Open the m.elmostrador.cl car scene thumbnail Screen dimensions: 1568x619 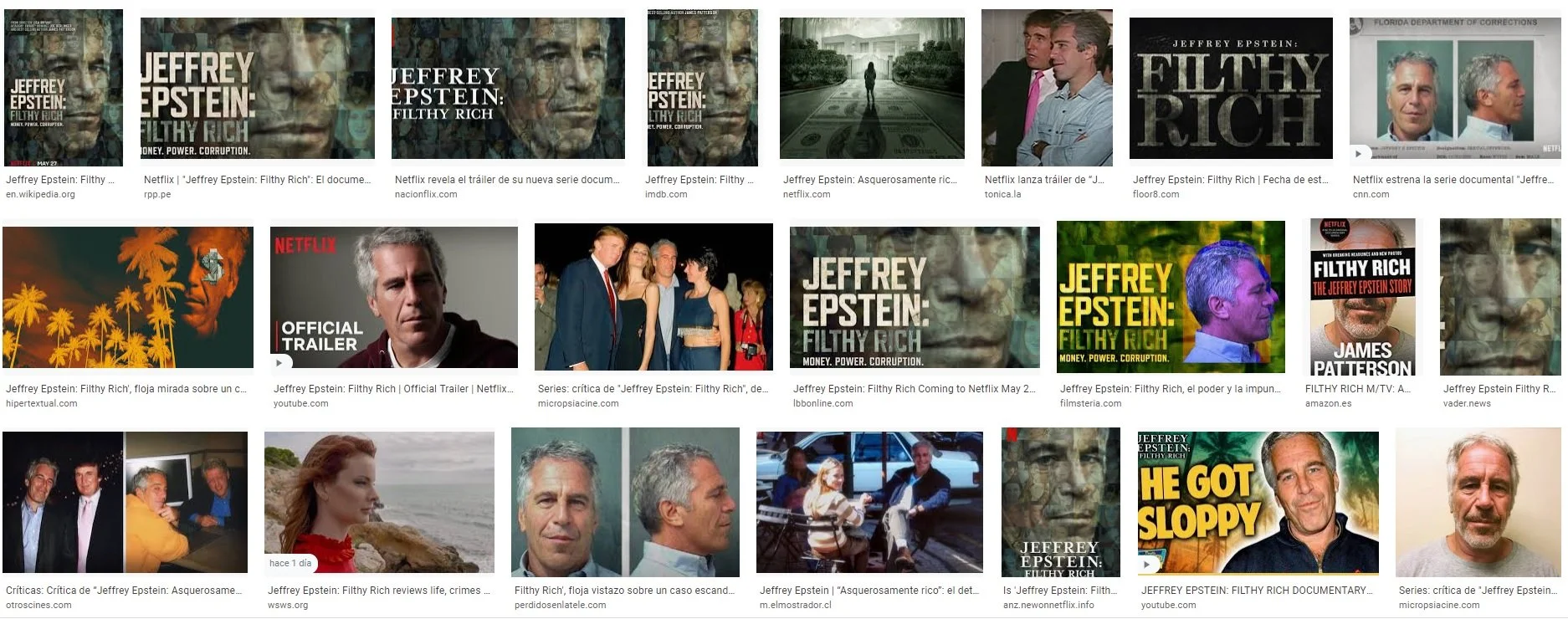[869, 502]
